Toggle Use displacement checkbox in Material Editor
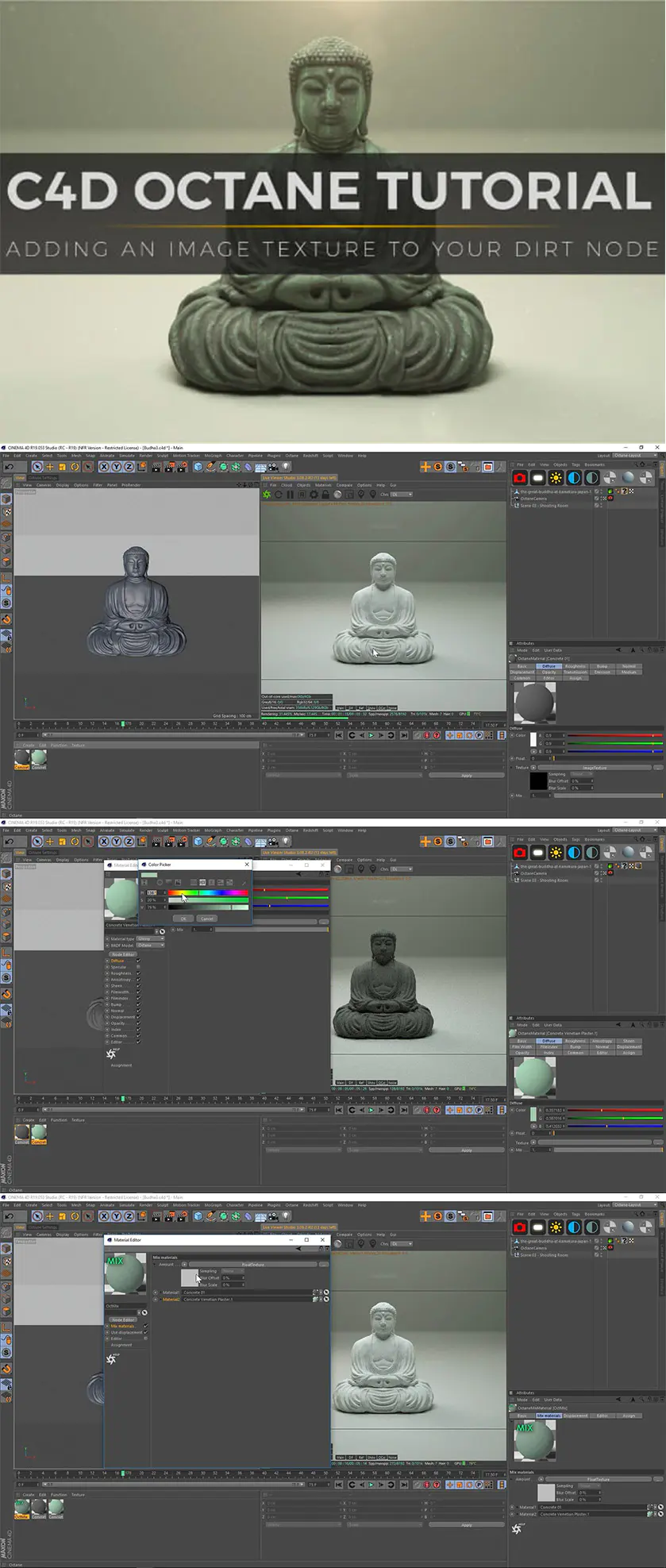Screen dimensions: 666x1568 coord(145,1332)
